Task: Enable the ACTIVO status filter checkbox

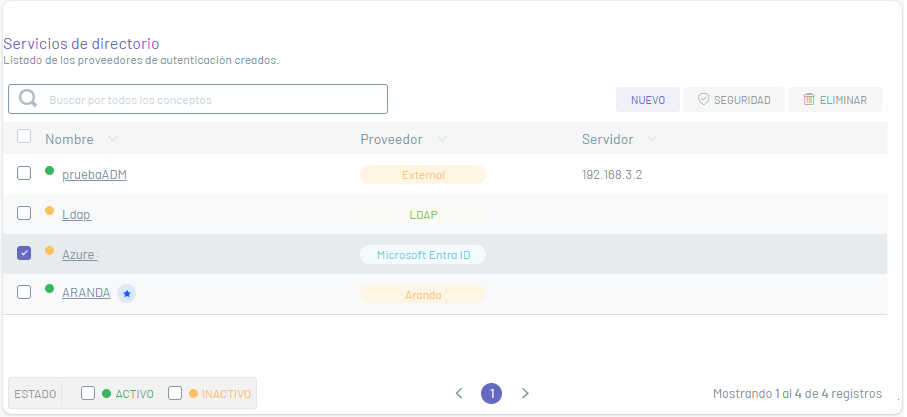Action: pos(88,393)
